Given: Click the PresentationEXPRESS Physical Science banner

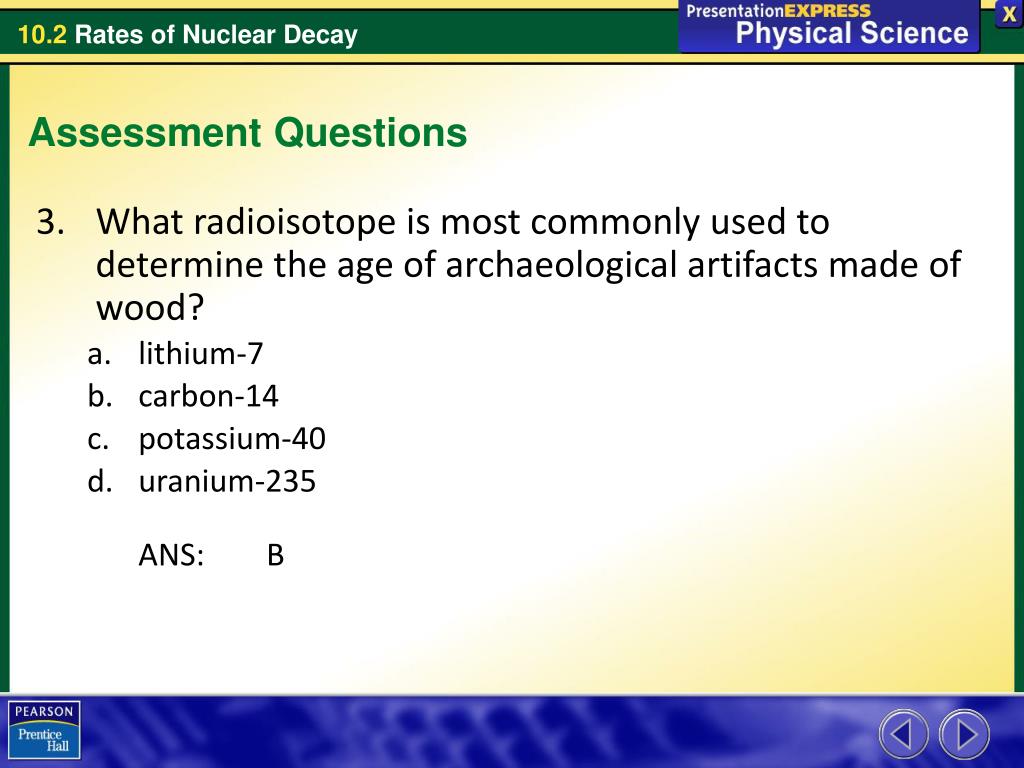Looking at the screenshot, I should [829, 26].
